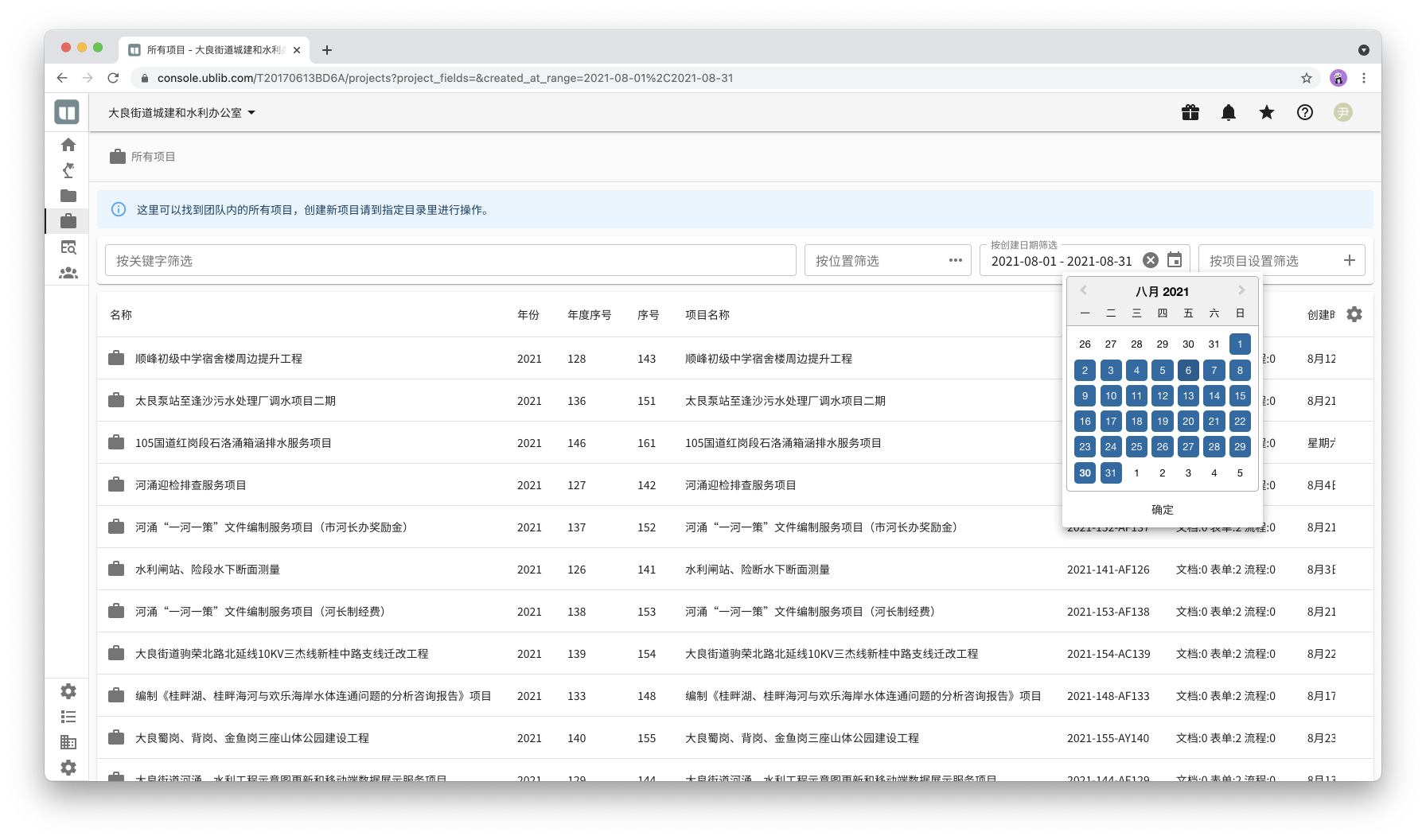The width and height of the screenshot is (1426, 840).
Task: Add a project settings filter
Action: 1349,261
